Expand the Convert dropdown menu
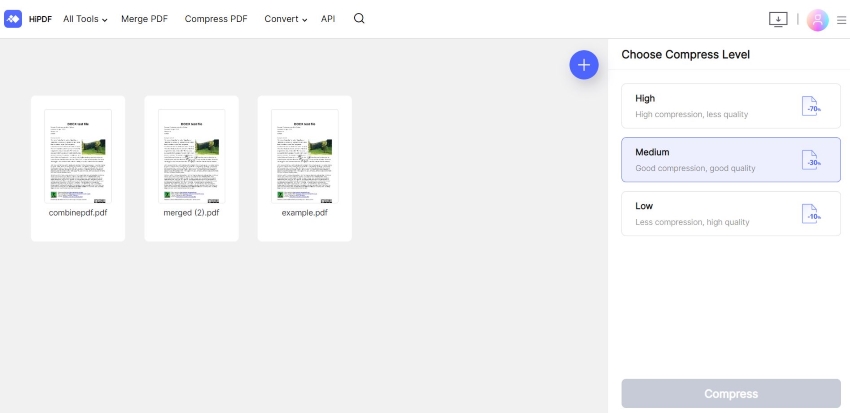 tap(286, 19)
